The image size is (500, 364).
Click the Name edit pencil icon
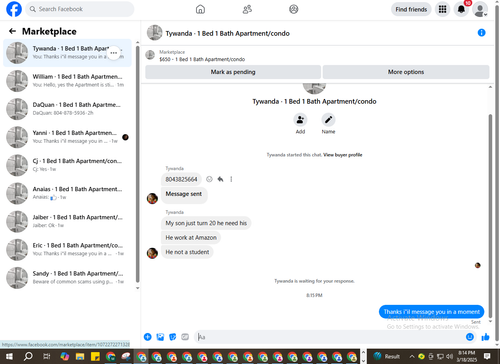coord(328,120)
